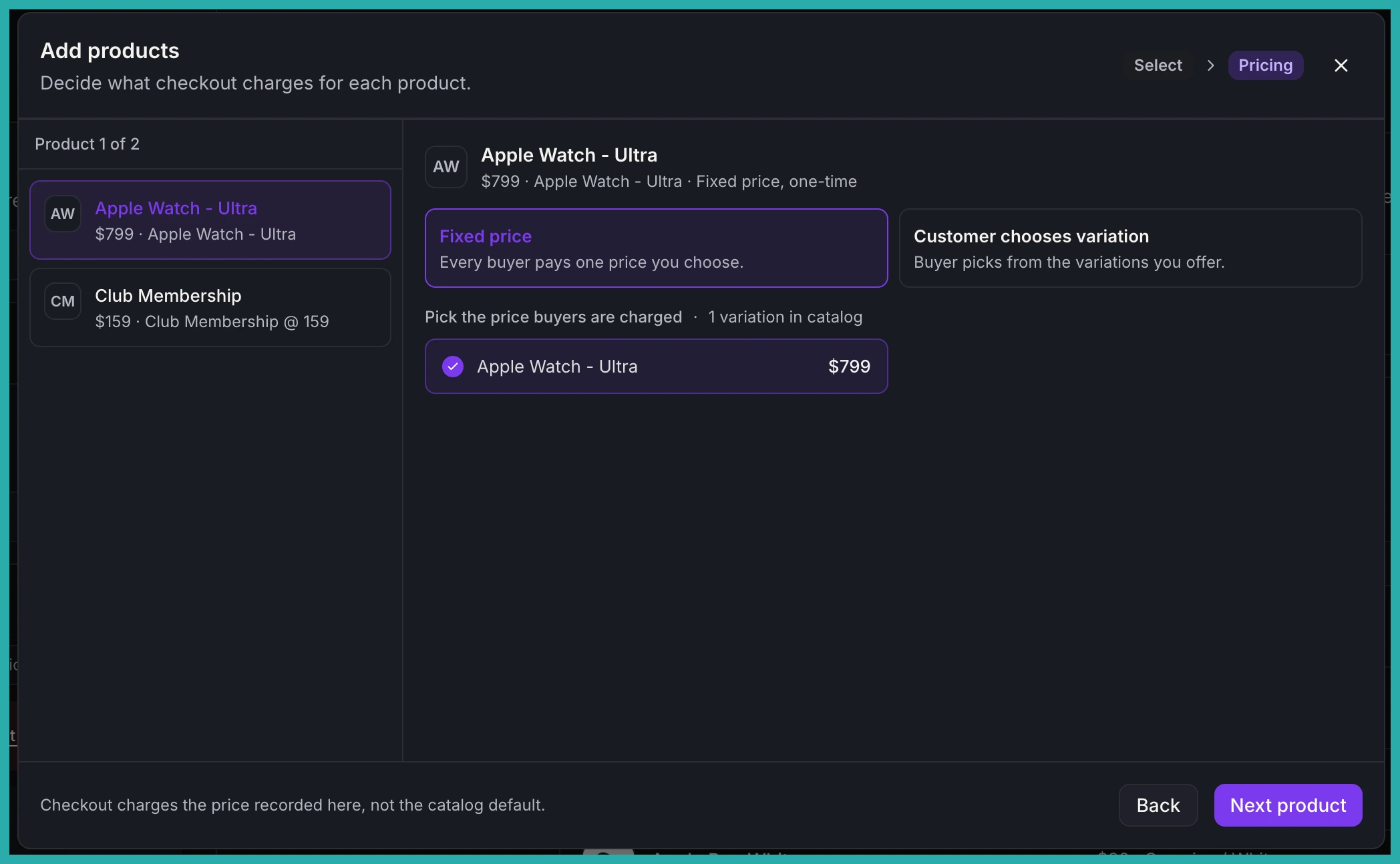Go to the Select step
The width and height of the screenshot is (1400, 864).
1158,65
